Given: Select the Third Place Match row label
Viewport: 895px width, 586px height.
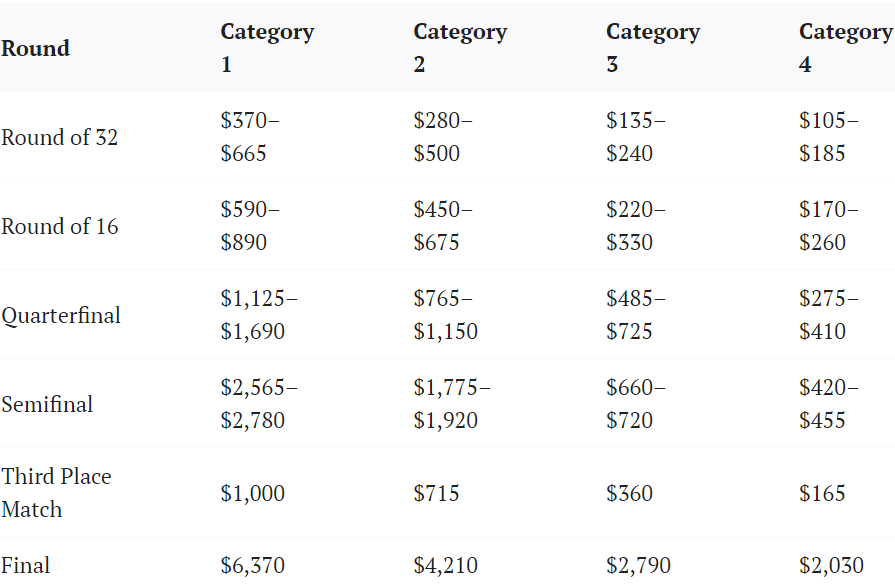Looking at the screenshot, I should [56, 492].
